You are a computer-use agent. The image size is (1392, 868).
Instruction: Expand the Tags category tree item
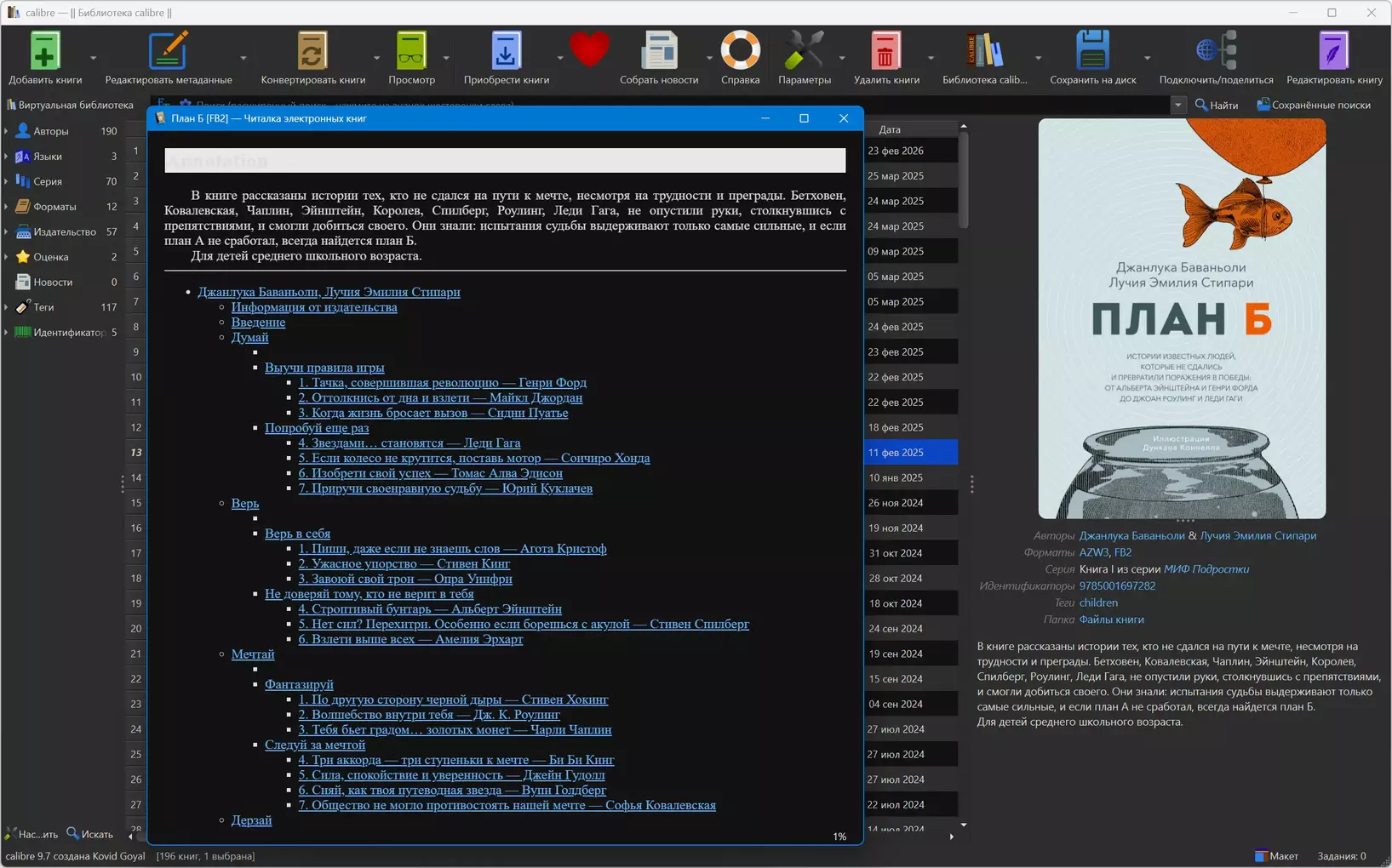(x=7, y=307)
